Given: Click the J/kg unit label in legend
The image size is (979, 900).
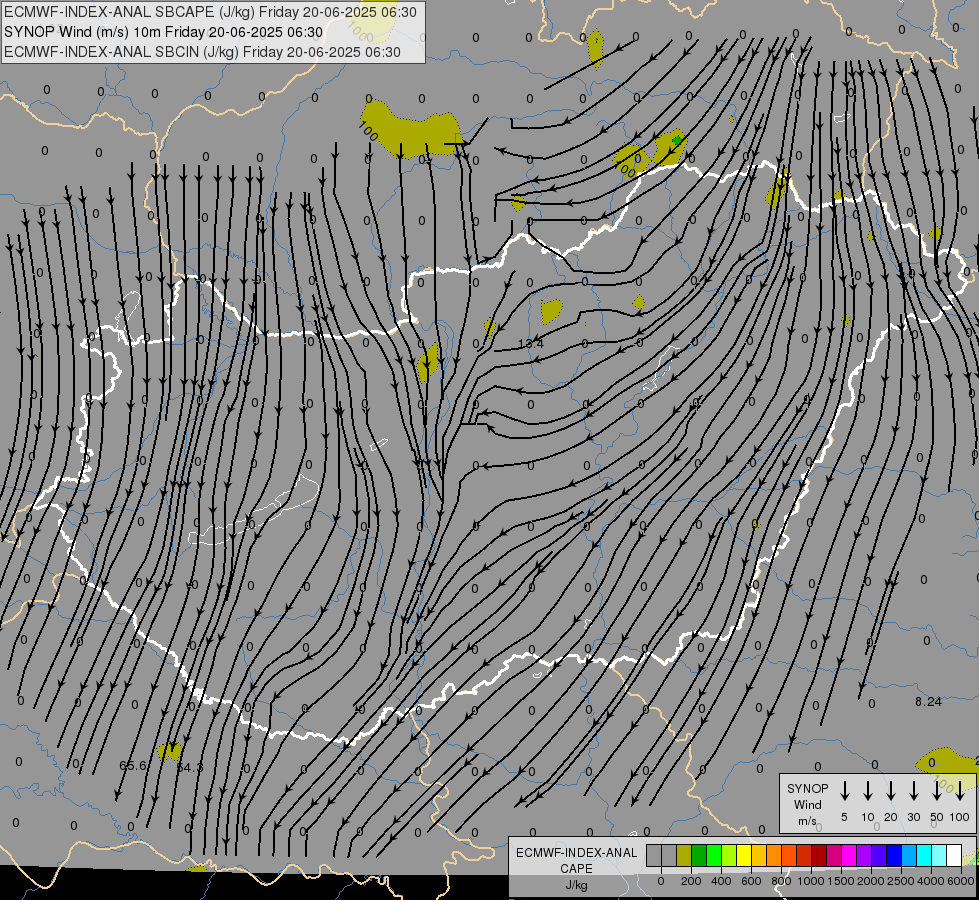Looking at the screenshot, I should (576, 885).
